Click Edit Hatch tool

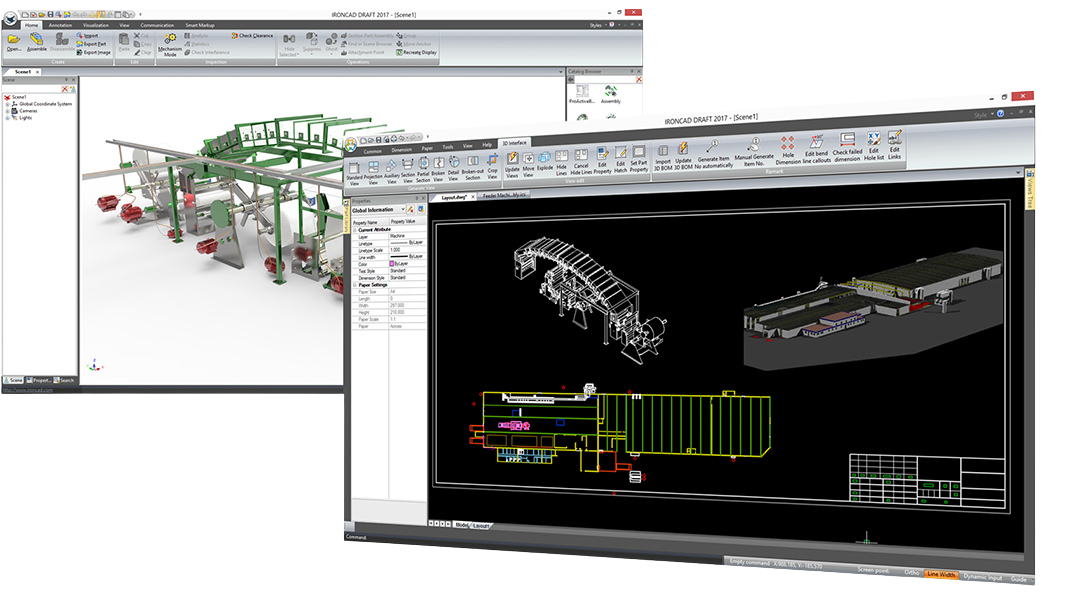point(621,160)
